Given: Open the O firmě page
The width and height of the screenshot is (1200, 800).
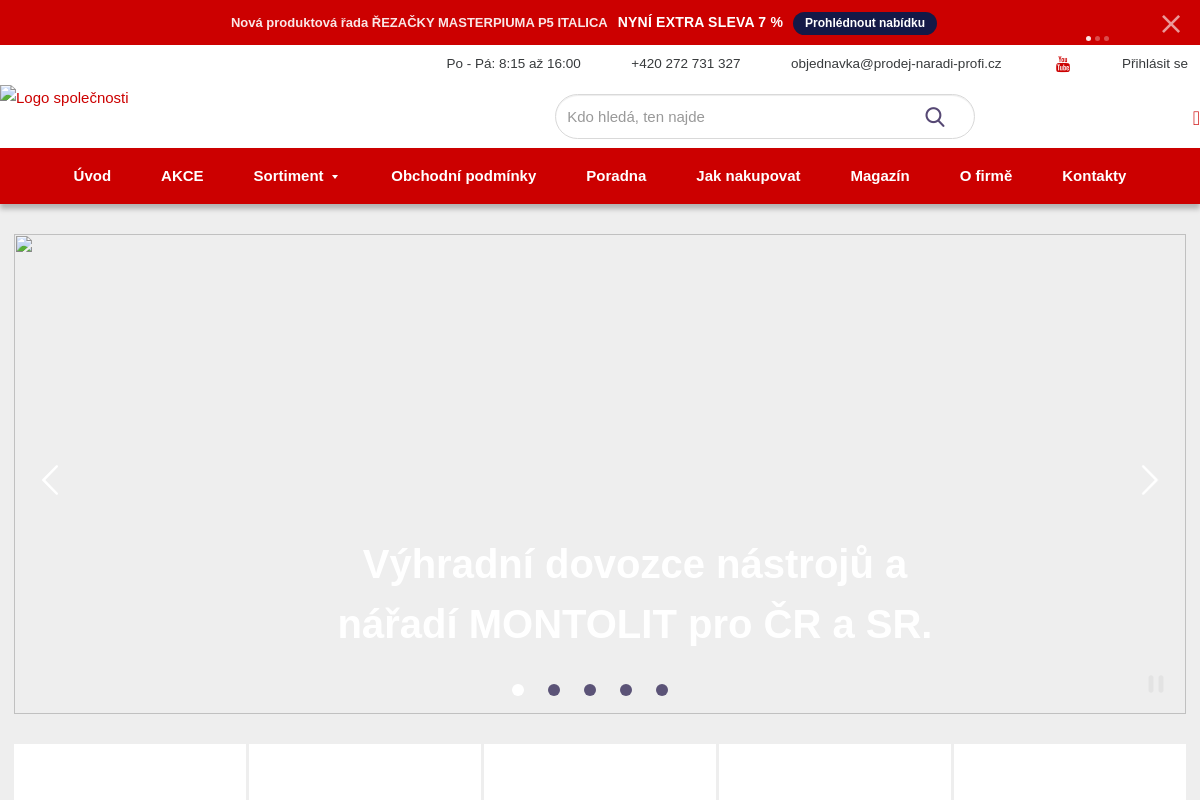Looking at the screenshot, I should (986, 176).
